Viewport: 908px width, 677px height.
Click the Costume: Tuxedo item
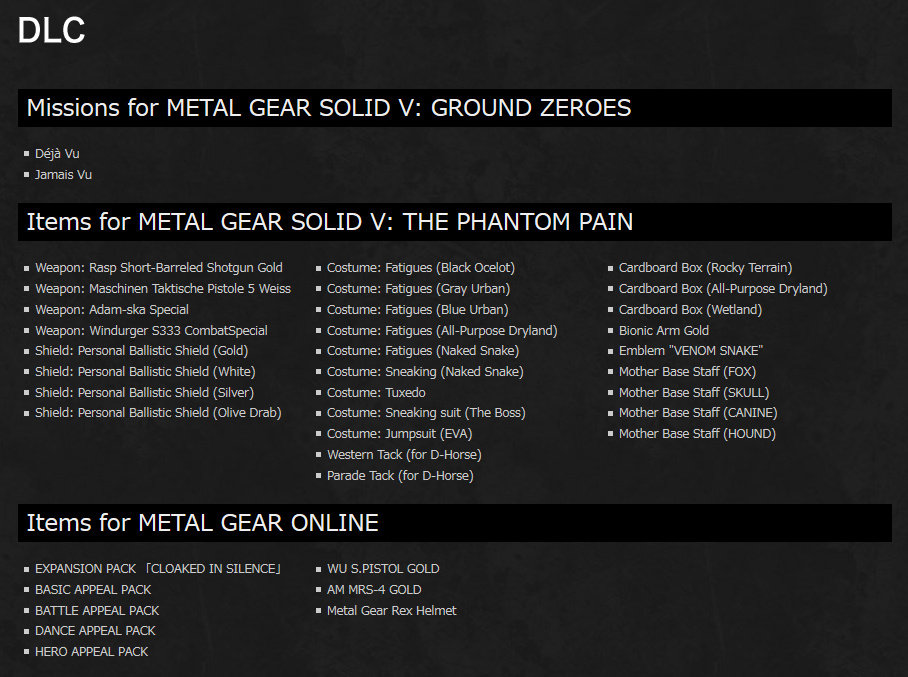(375, 393)
